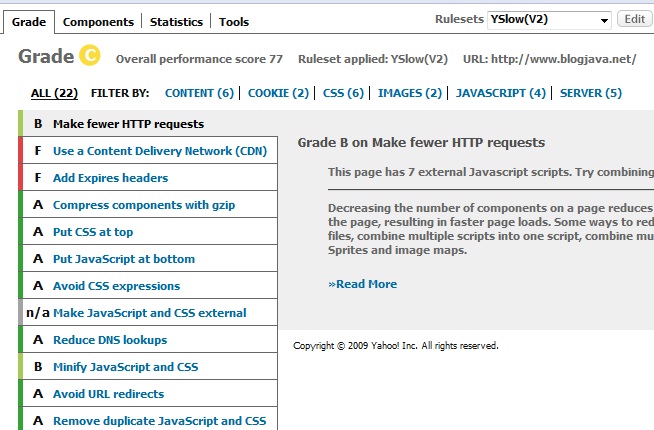Select the Reduce DNS lookups rule
The width and height of the screenshot is (654, 430).
pyautogui.click(x=110, y=340)
